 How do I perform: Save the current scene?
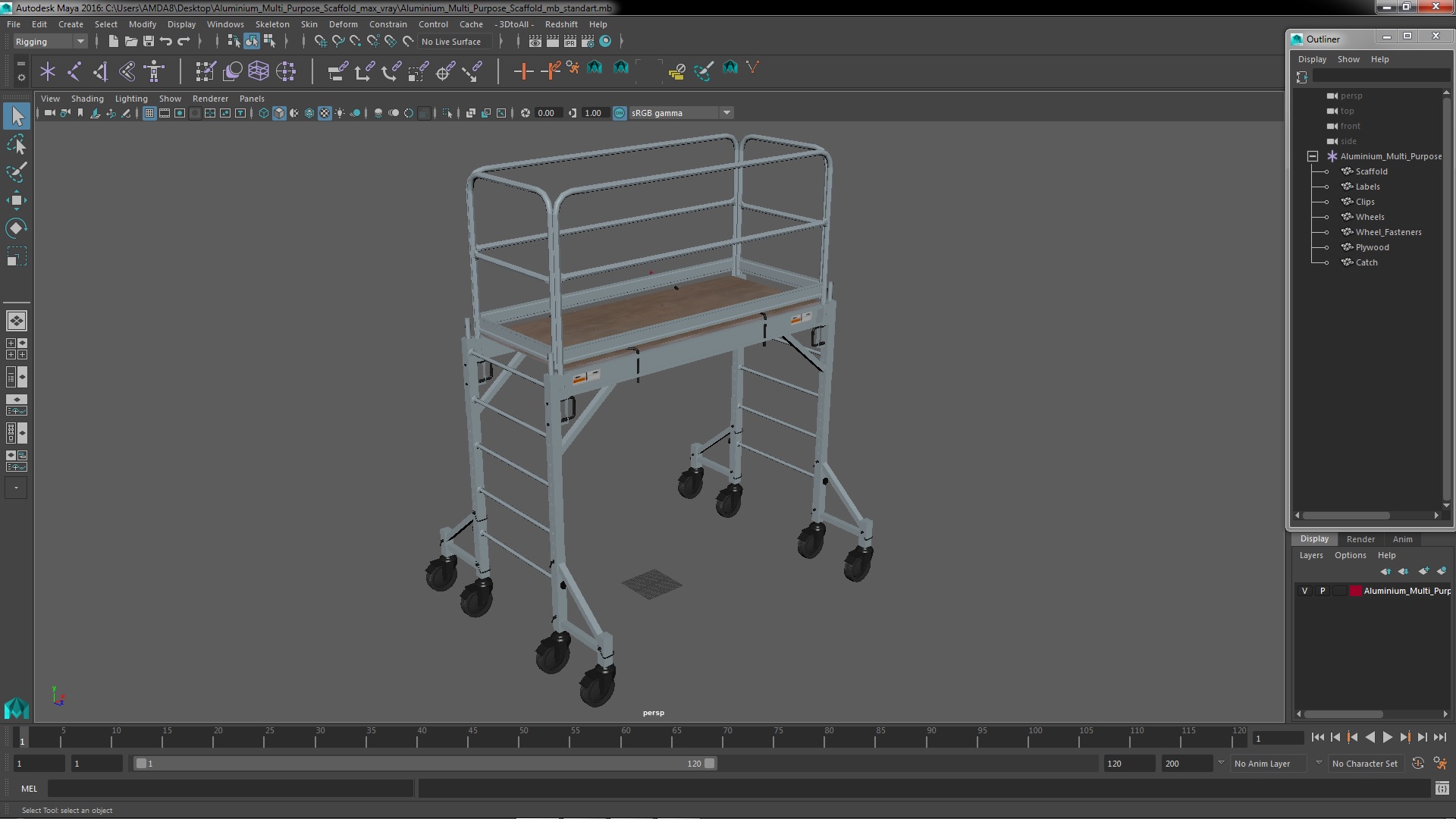coord(149,41)
